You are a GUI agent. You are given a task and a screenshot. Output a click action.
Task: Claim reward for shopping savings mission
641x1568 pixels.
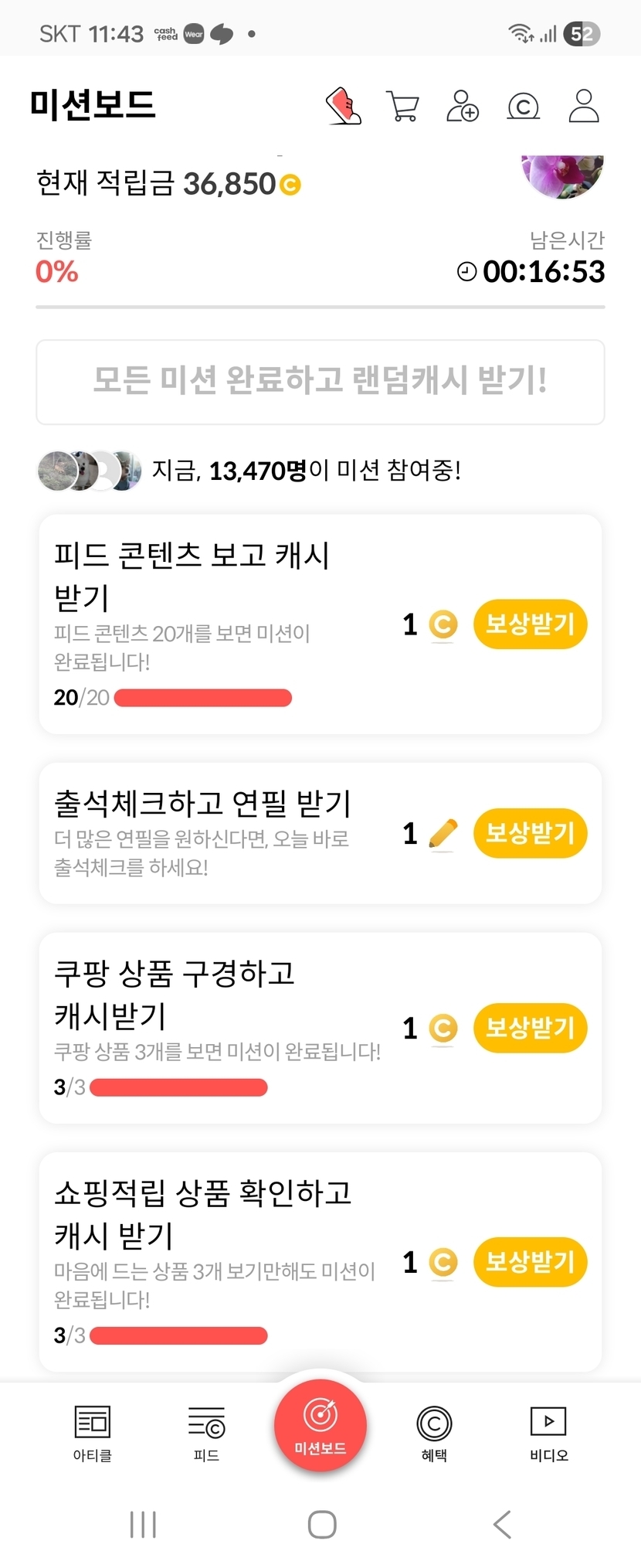[530, 1262]
